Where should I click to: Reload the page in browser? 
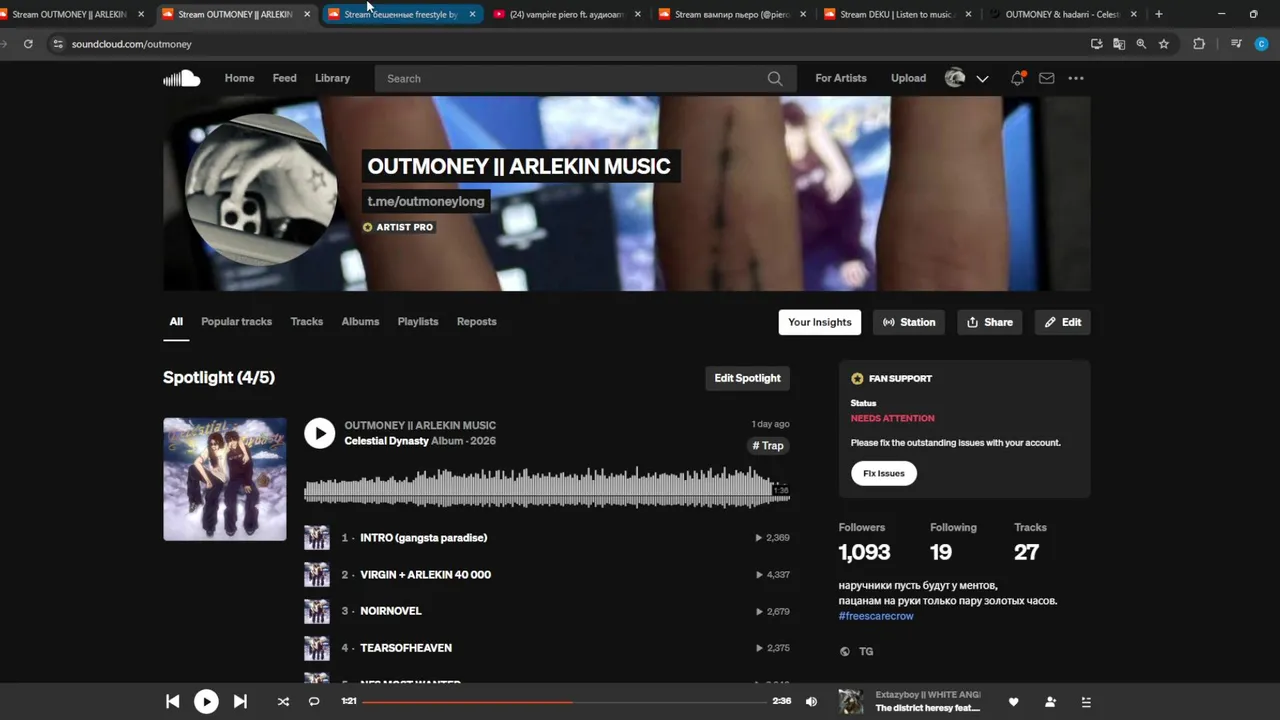pyautogui.click(x=28, y=44)
